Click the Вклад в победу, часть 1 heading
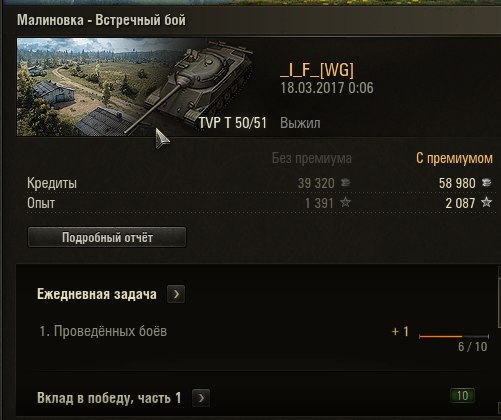501x420 pixels. point(109,398)
